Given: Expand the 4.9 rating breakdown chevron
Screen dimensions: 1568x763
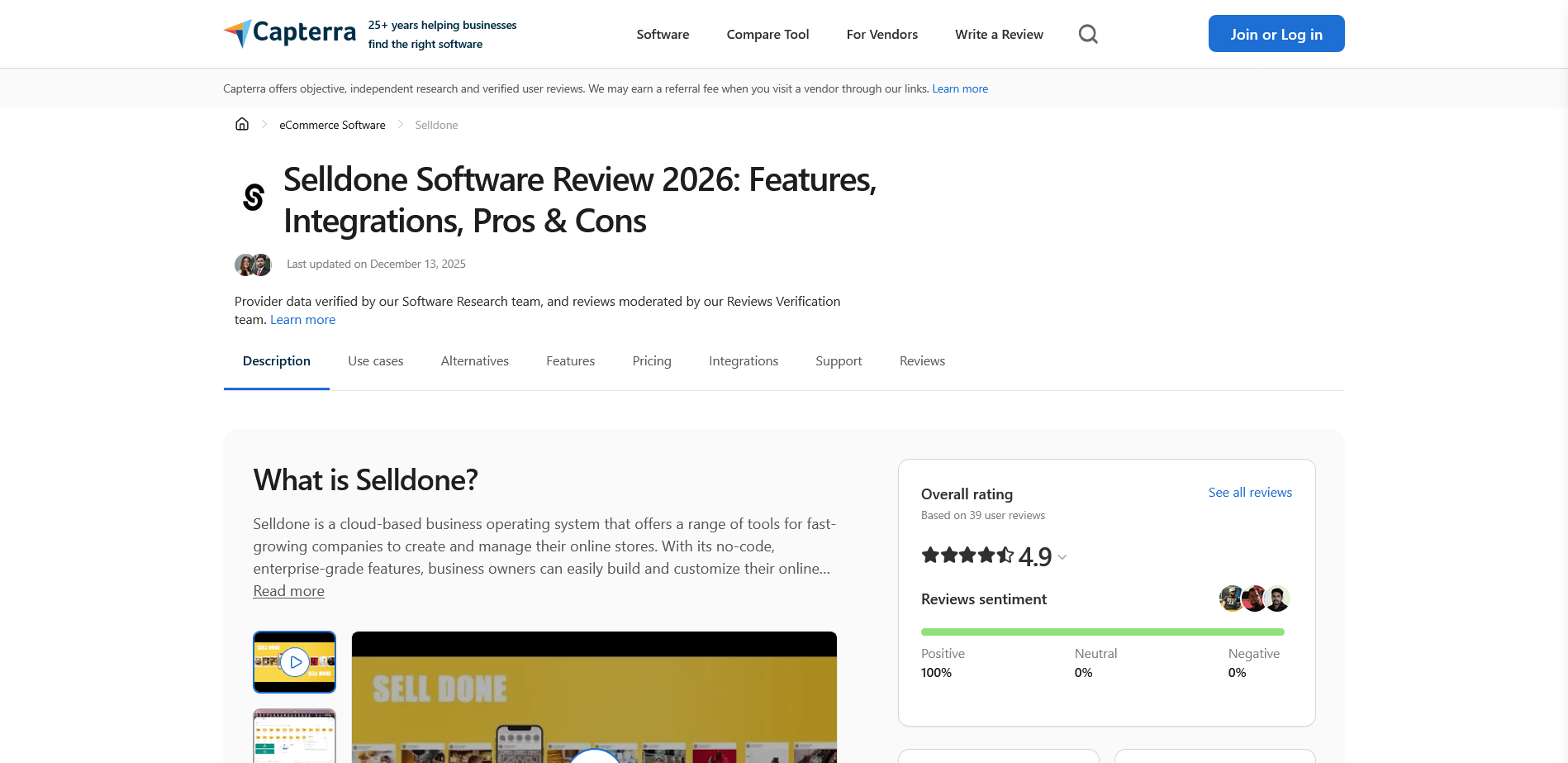Looking at the screenshot, I should pyautogui.click(x=1062, y=557).
